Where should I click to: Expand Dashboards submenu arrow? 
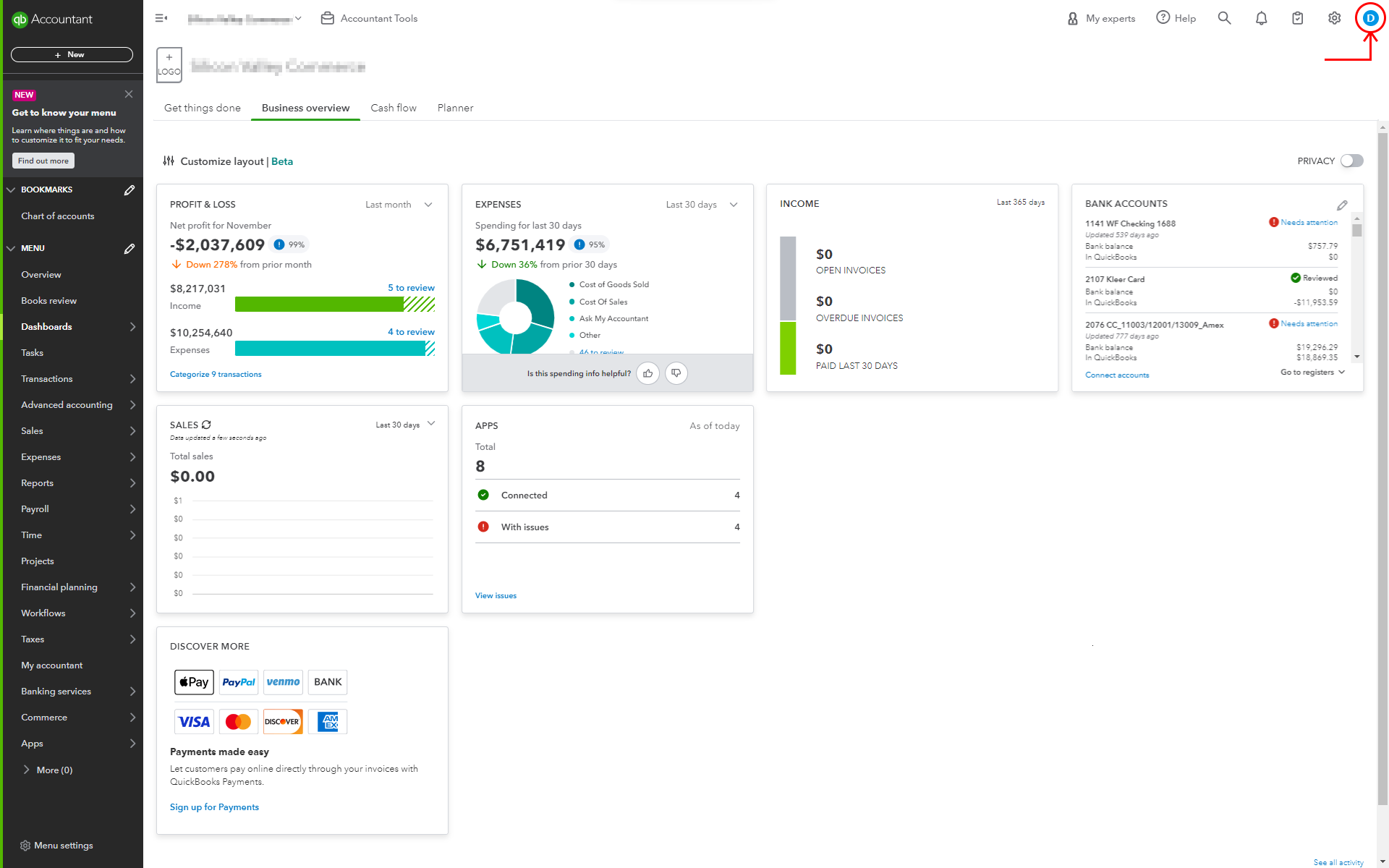[132, 327]
